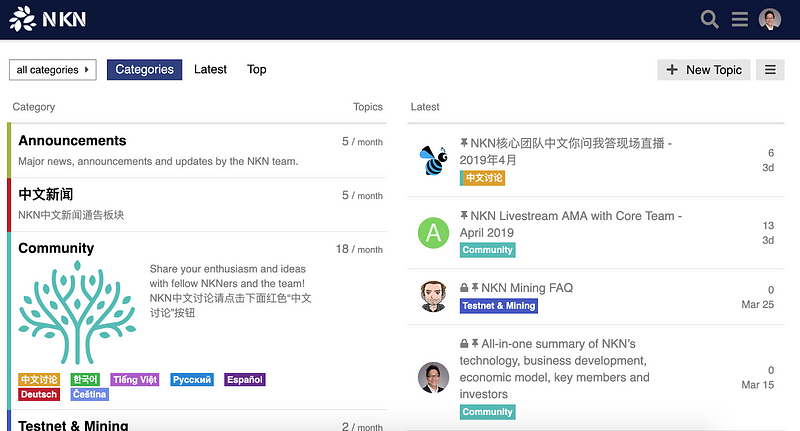Click the Community tag under All-in-one summary
The image size is (800, 431).
(488, 412)
